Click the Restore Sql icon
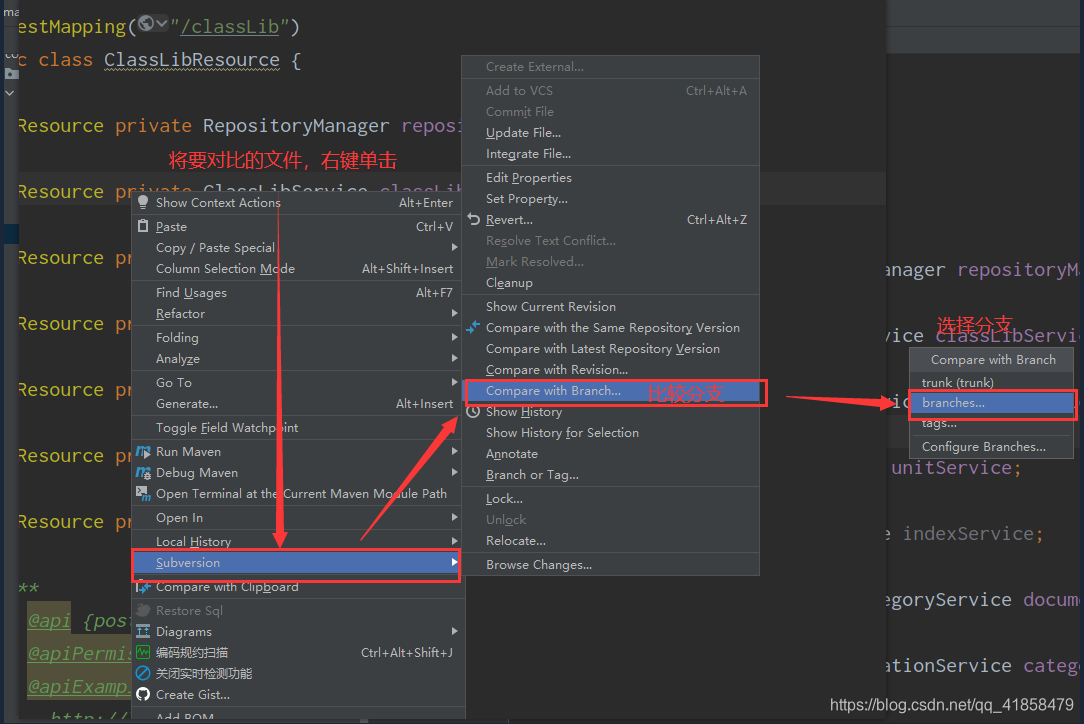The width and height of the screenshot is (1084, 724). pos(143,611)
